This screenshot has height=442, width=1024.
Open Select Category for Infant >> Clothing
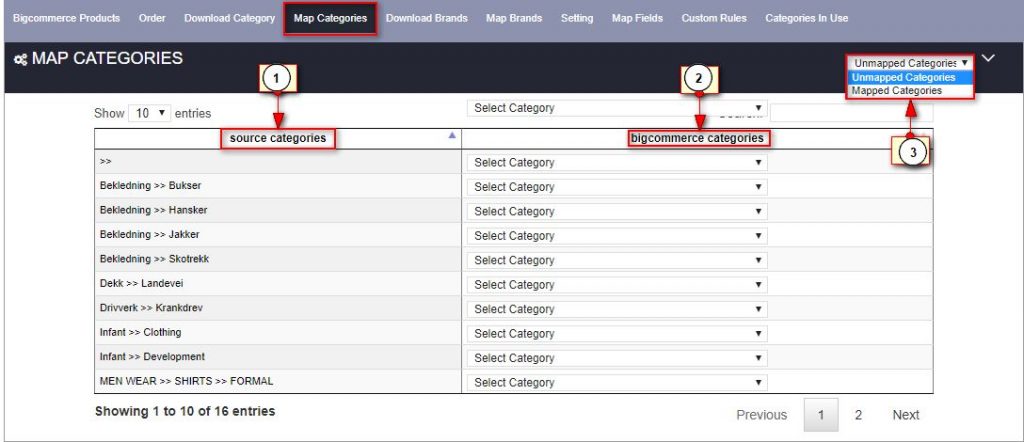pyautogui.click(x=617, y=334)
